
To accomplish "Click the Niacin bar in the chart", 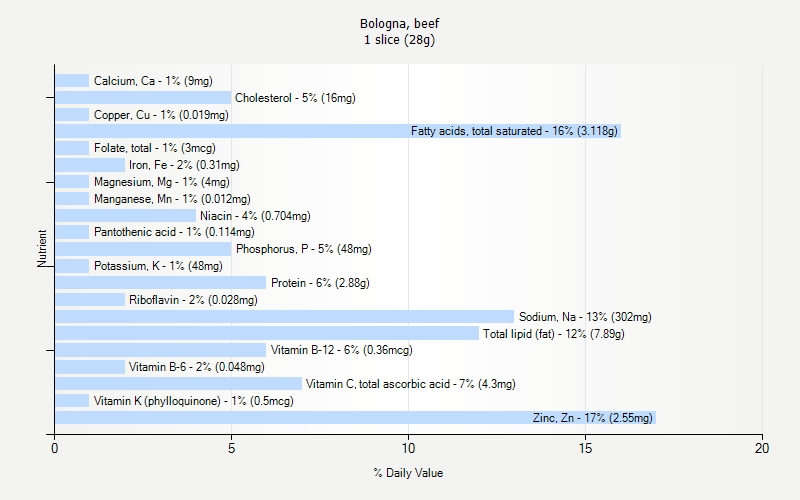I will [x=126, y=216].
